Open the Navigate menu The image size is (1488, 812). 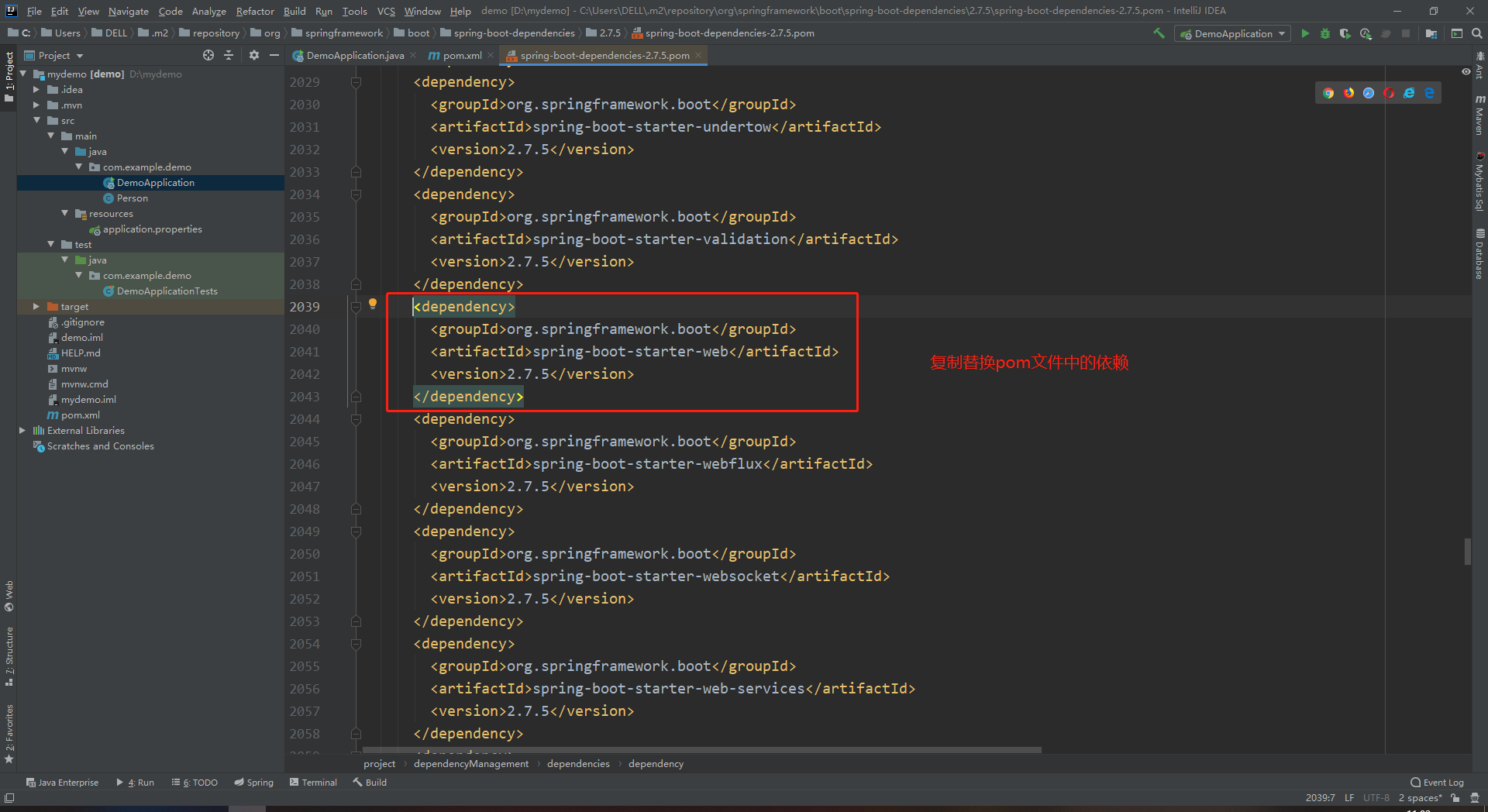[129, 11]
